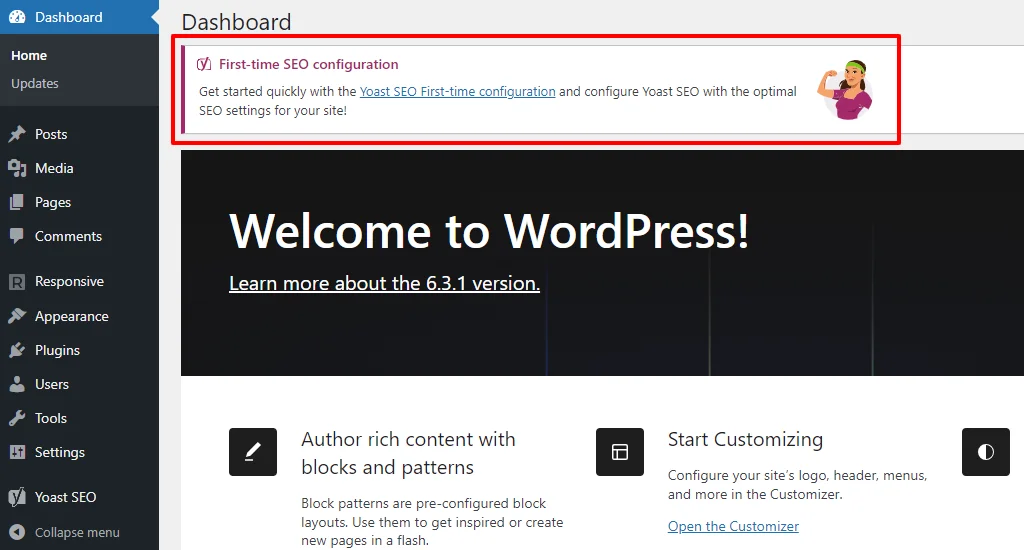Open the Users menu

79,384
